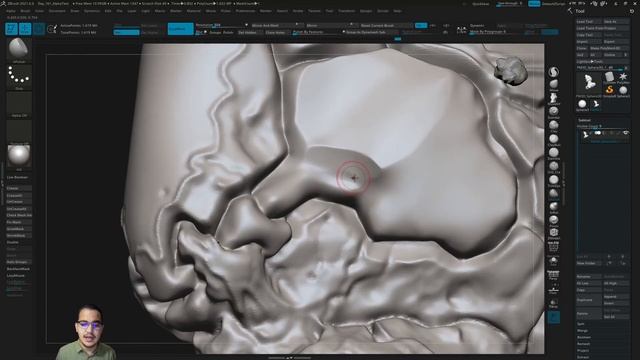This screenshot has height=360, width=640.
Task: Select the Cylinder3D tool thumbnail
Action: tap(609, 78)
